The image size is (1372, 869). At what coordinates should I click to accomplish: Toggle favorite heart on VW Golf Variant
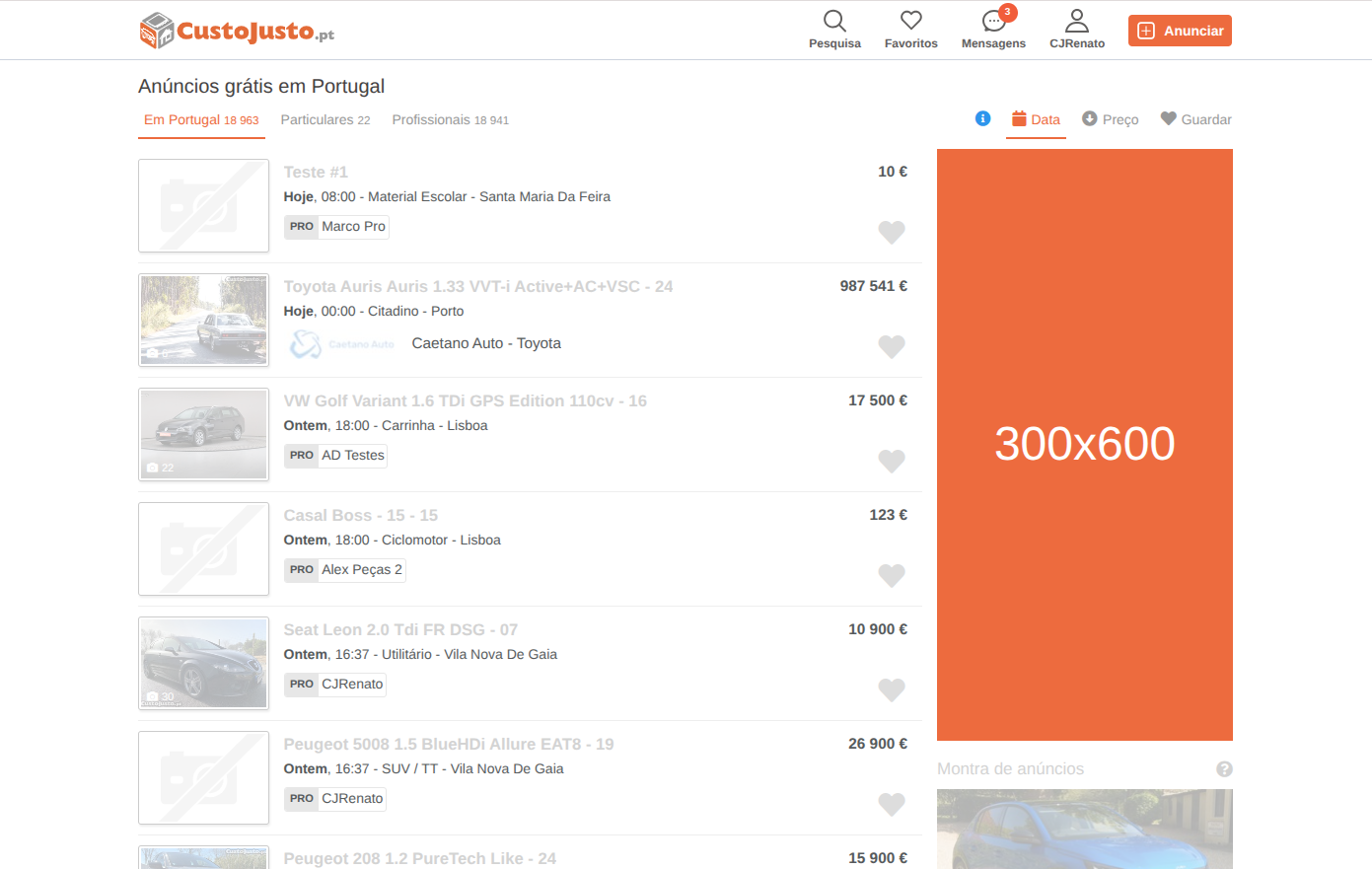[891, 461]
